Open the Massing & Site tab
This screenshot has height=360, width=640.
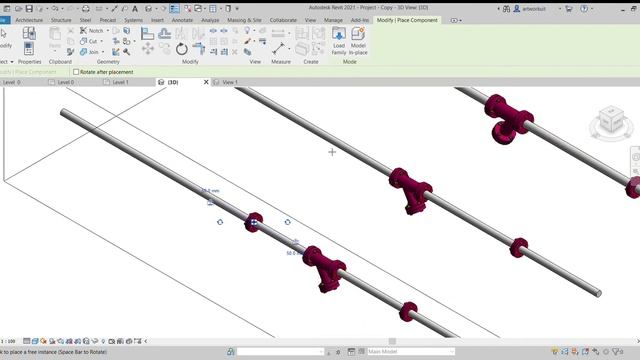(x=244, y=20)
